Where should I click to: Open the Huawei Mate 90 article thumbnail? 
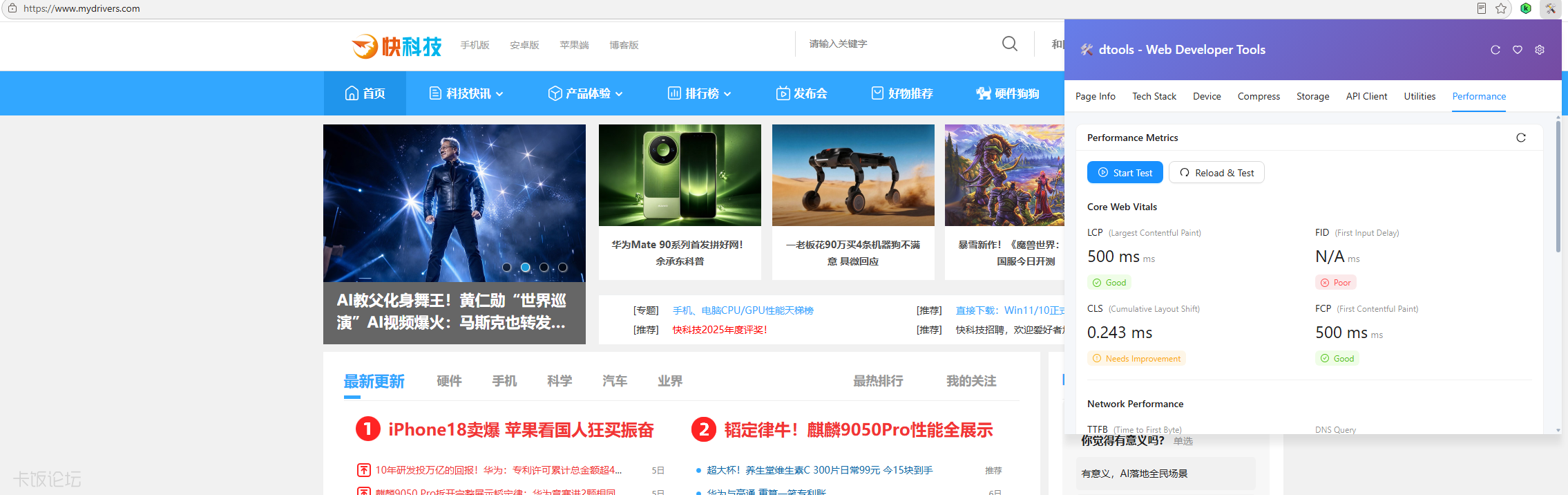point(680,175)
